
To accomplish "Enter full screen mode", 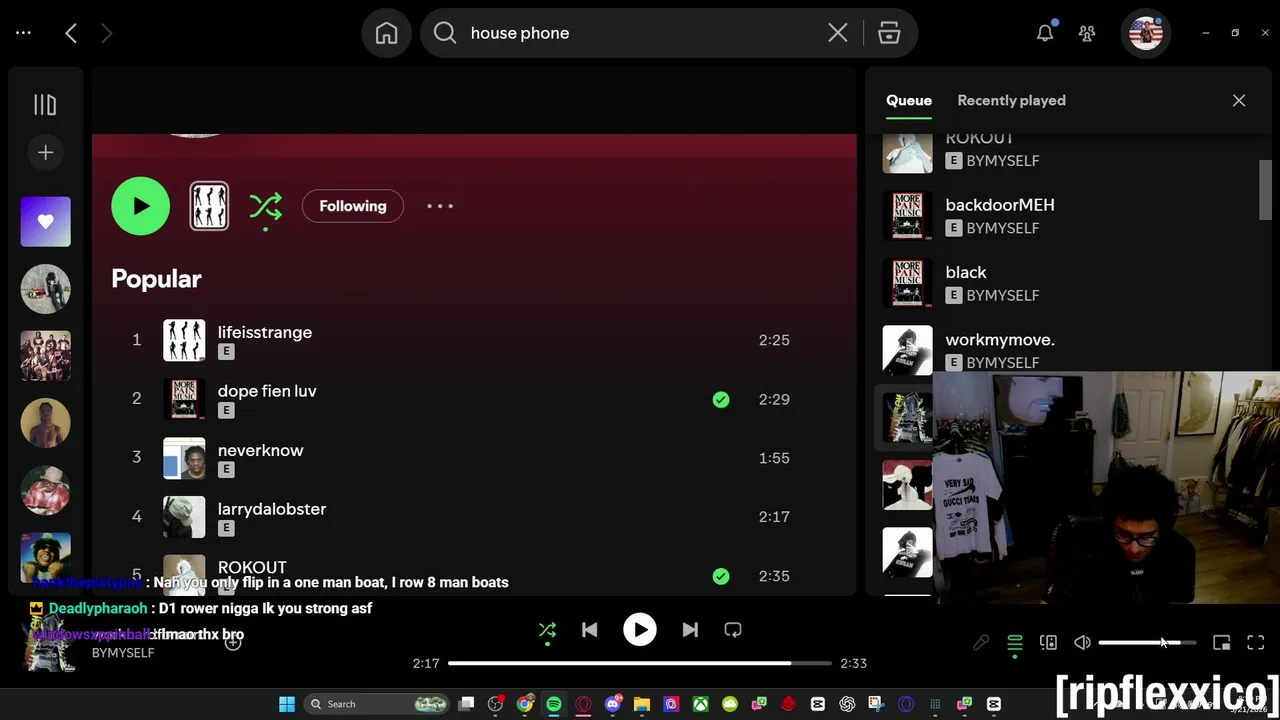I will pyautogui.click(x=1256, y=643).
